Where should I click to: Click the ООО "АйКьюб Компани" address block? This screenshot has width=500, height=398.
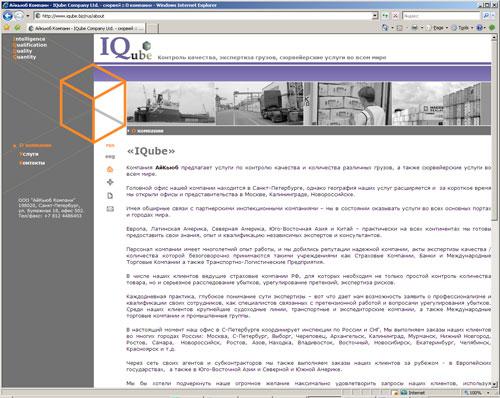[50, 208]
